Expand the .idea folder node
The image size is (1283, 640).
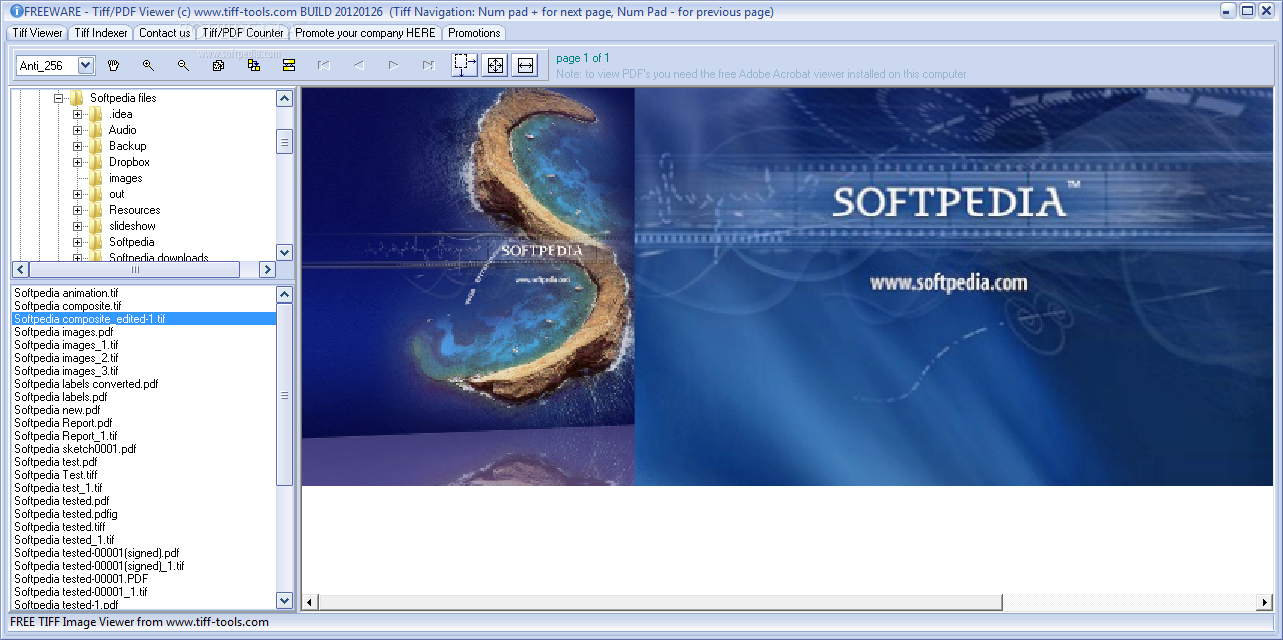pos(78,114)
